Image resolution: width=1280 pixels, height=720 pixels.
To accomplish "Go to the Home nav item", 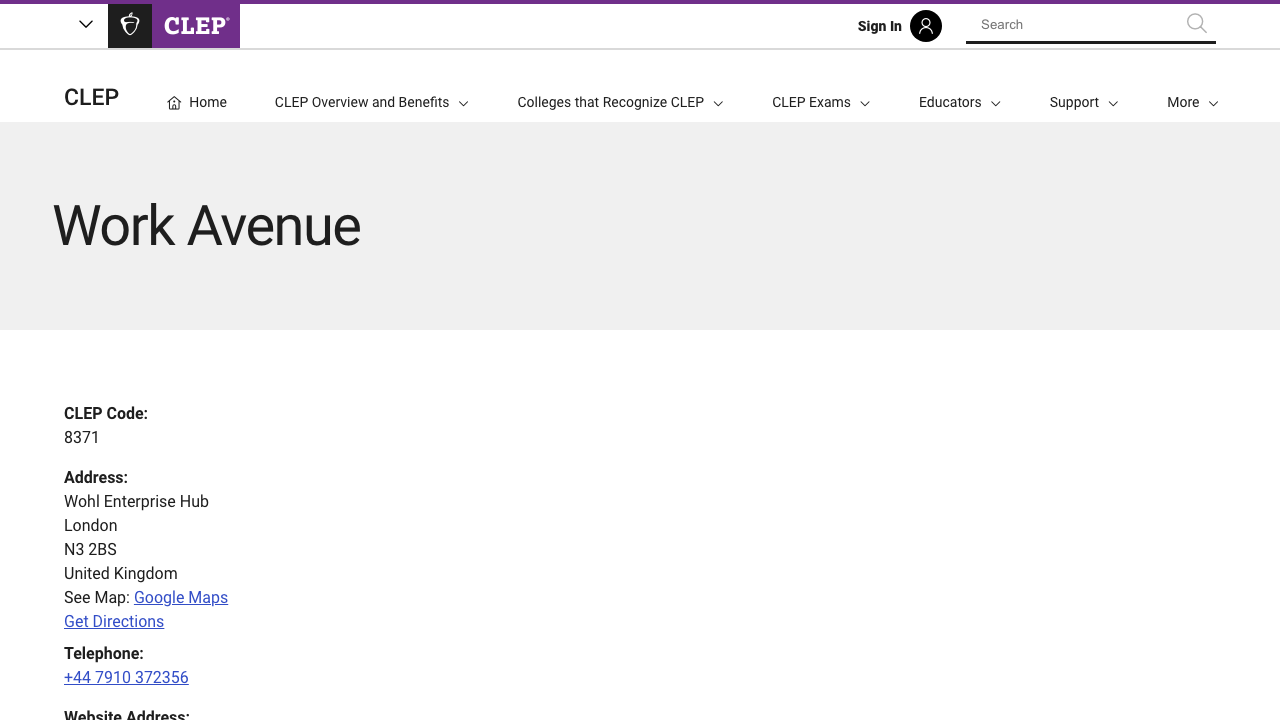I will [x=208, y=103].
